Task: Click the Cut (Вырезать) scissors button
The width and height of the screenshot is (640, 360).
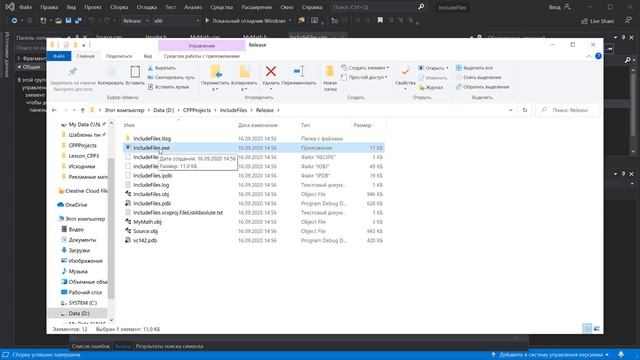Action: tap(162, 68)
